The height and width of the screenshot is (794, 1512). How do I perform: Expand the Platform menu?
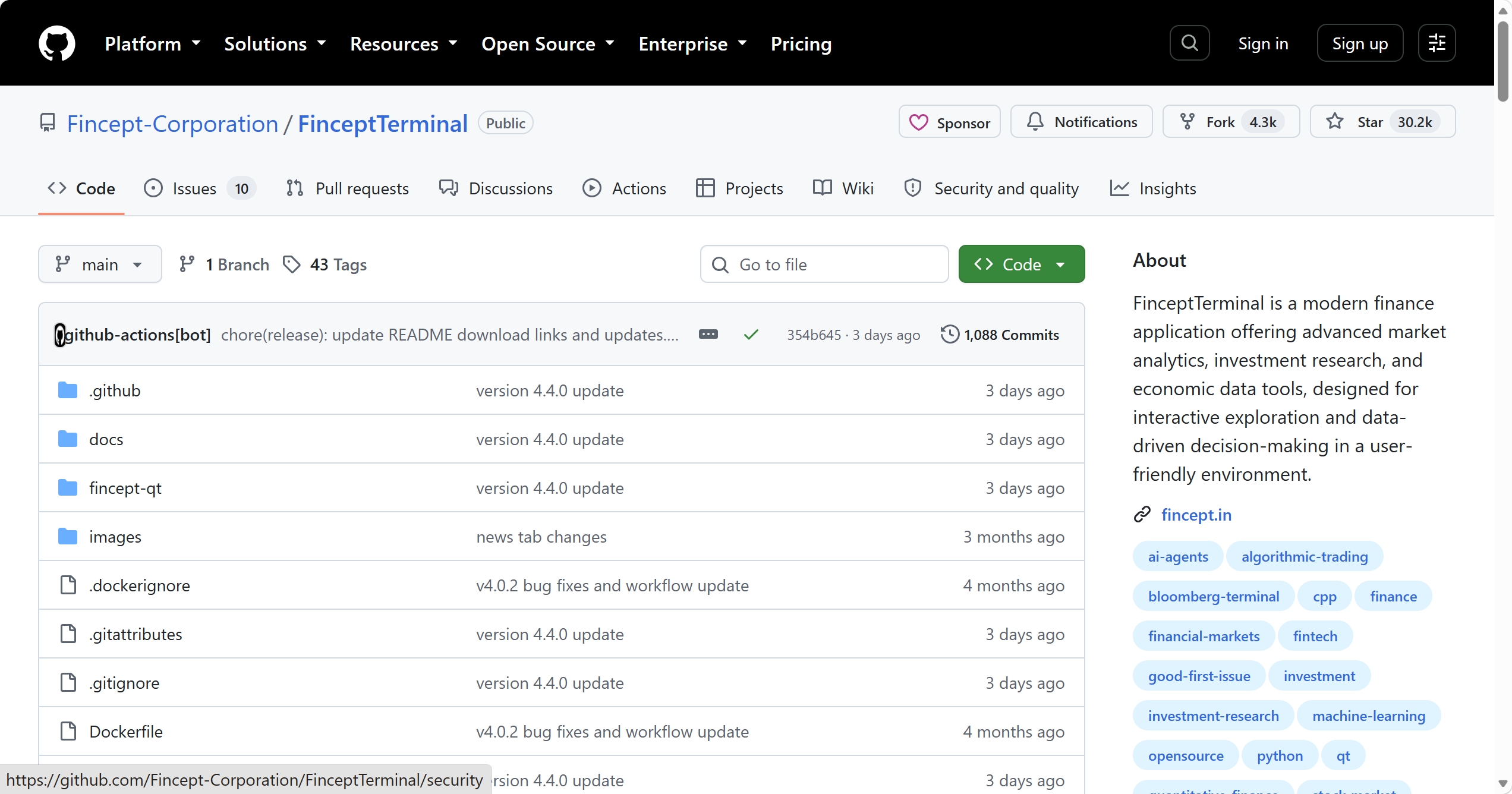coord(153,43)
